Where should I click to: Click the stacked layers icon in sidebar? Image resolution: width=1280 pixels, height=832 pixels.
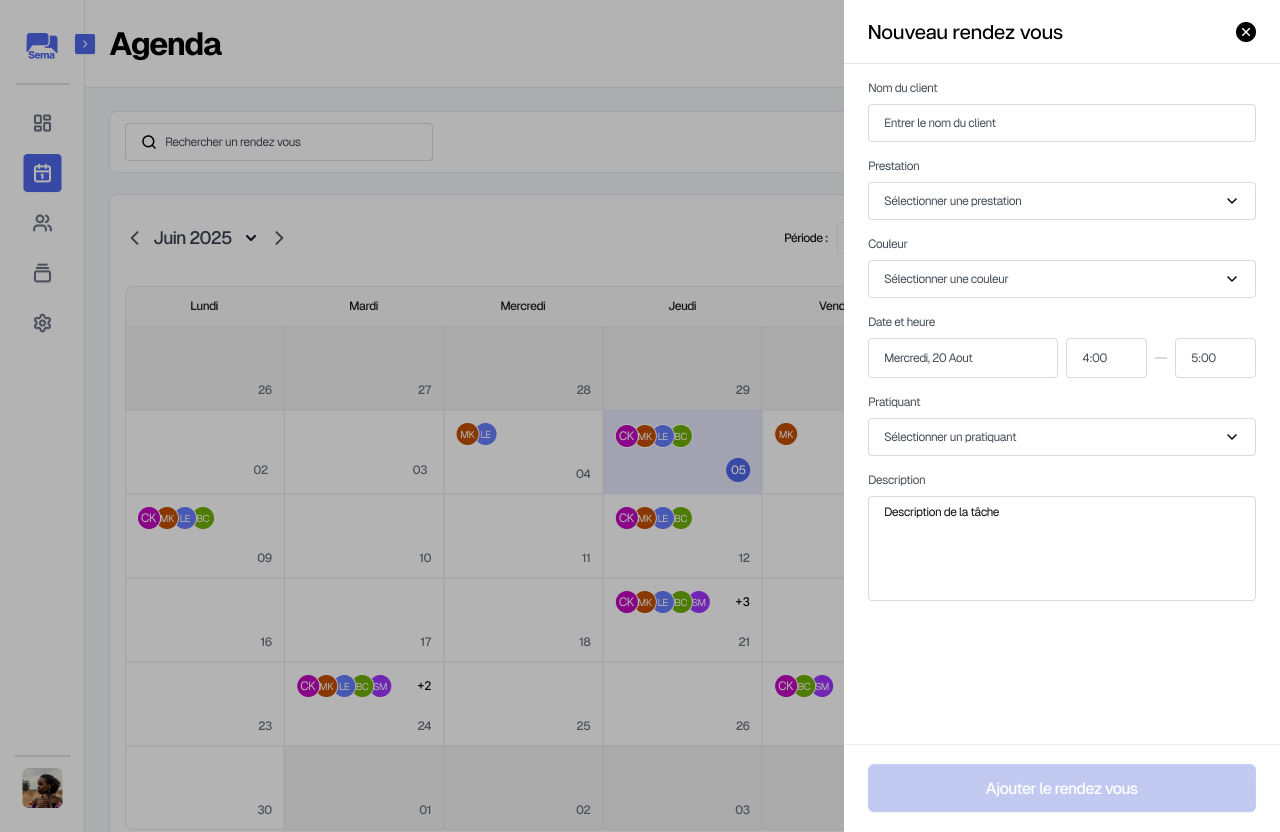[x=42, y=273]
